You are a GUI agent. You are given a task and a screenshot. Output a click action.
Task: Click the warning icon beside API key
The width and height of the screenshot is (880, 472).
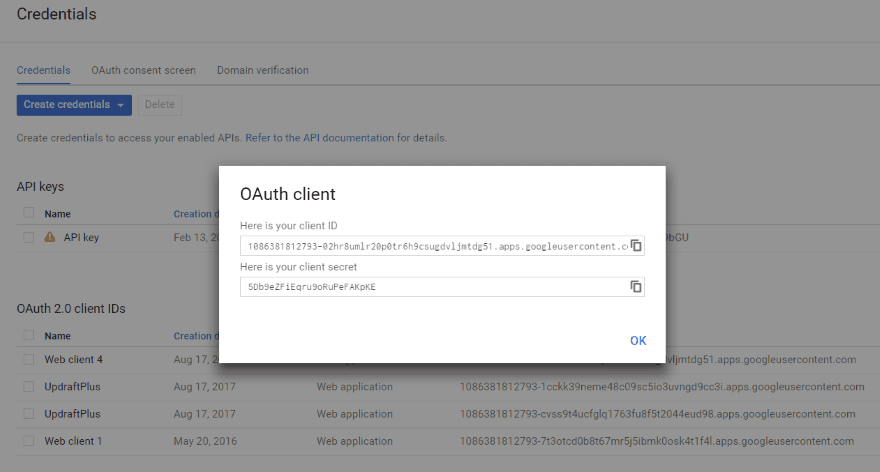coord(50,237)
